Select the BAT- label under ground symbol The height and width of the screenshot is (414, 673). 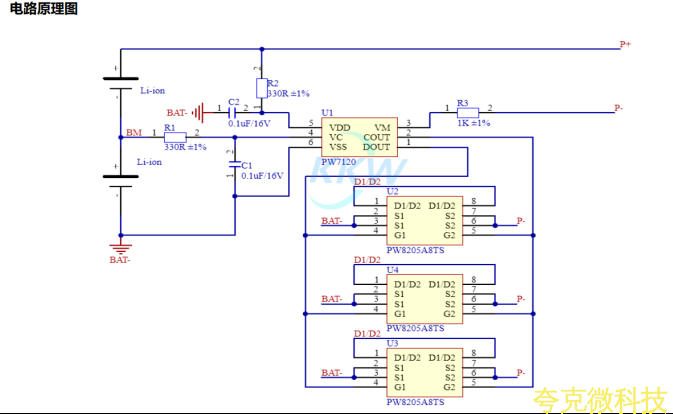120,260
